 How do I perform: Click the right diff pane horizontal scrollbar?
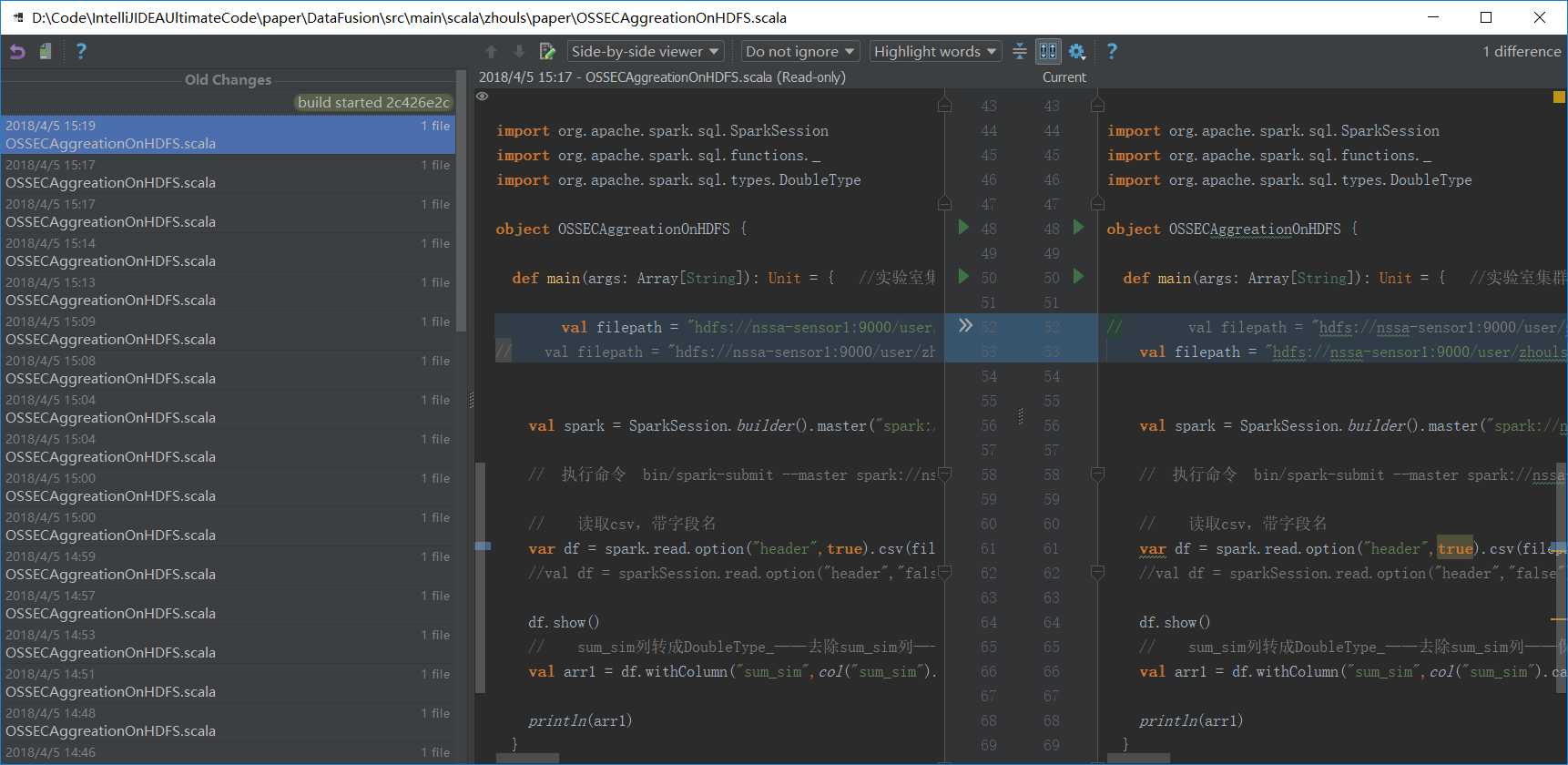[x=1139, y=758]
